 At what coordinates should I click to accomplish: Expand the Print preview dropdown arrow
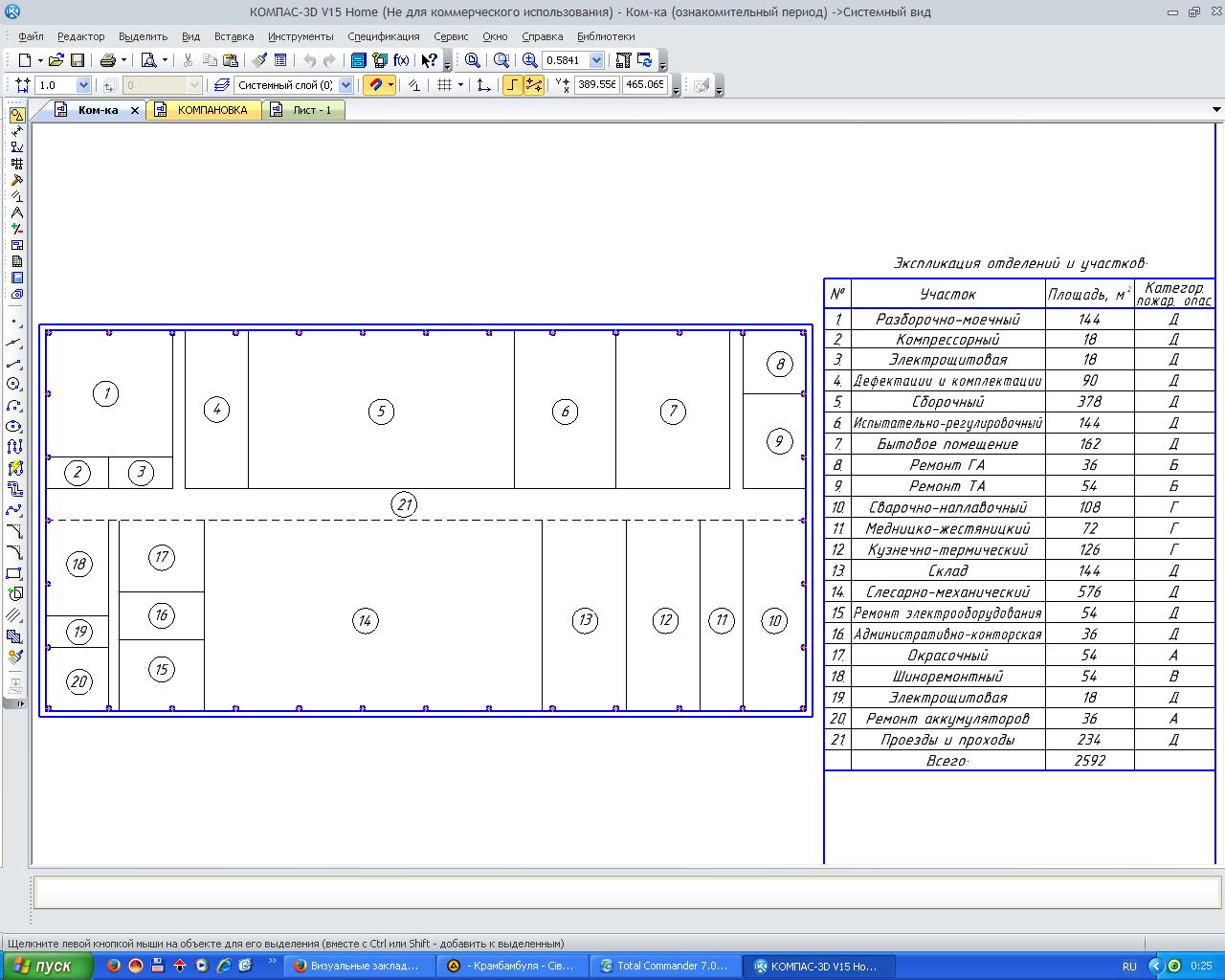coord(165,60)
